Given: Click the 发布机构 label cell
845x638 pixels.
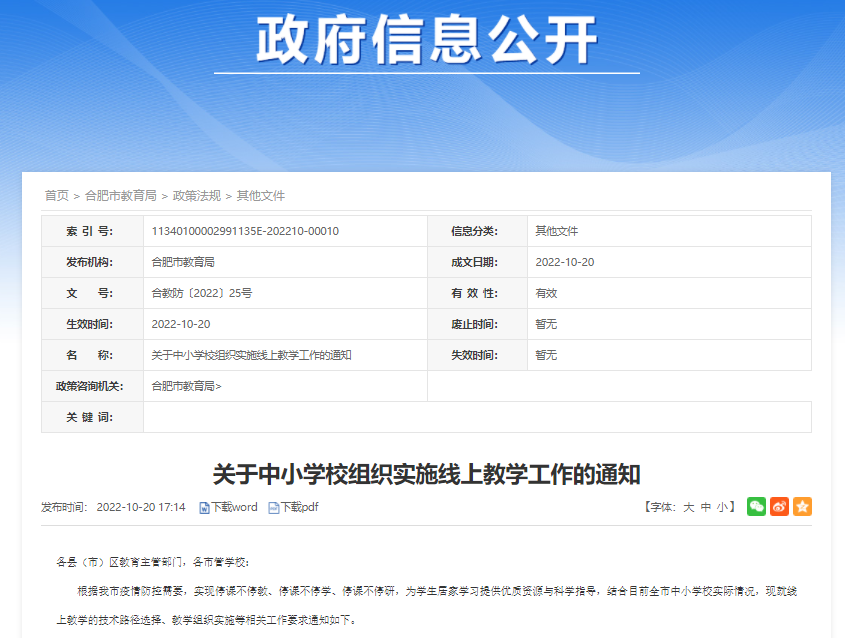Looking at the screenshot, I should point(92,262).
